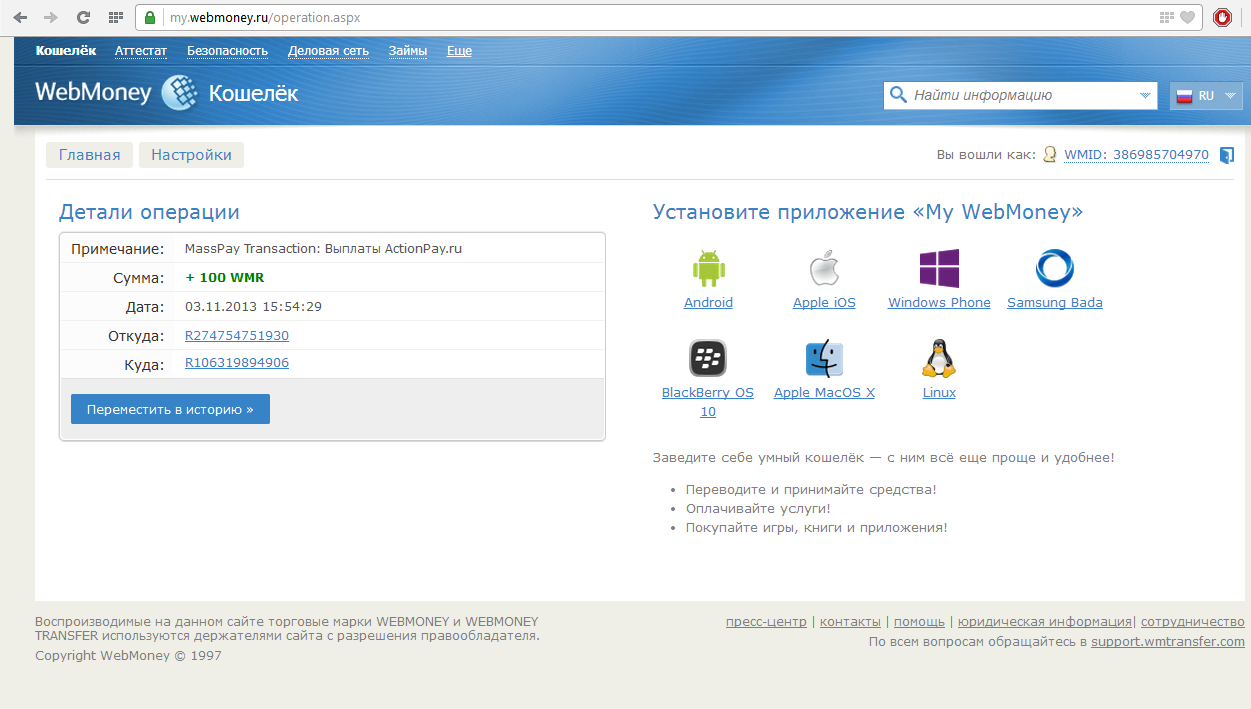Open the Займы top menu item
Viewport: 1251px width, 709px height.
pyautogui.click(x=407, y=51)
